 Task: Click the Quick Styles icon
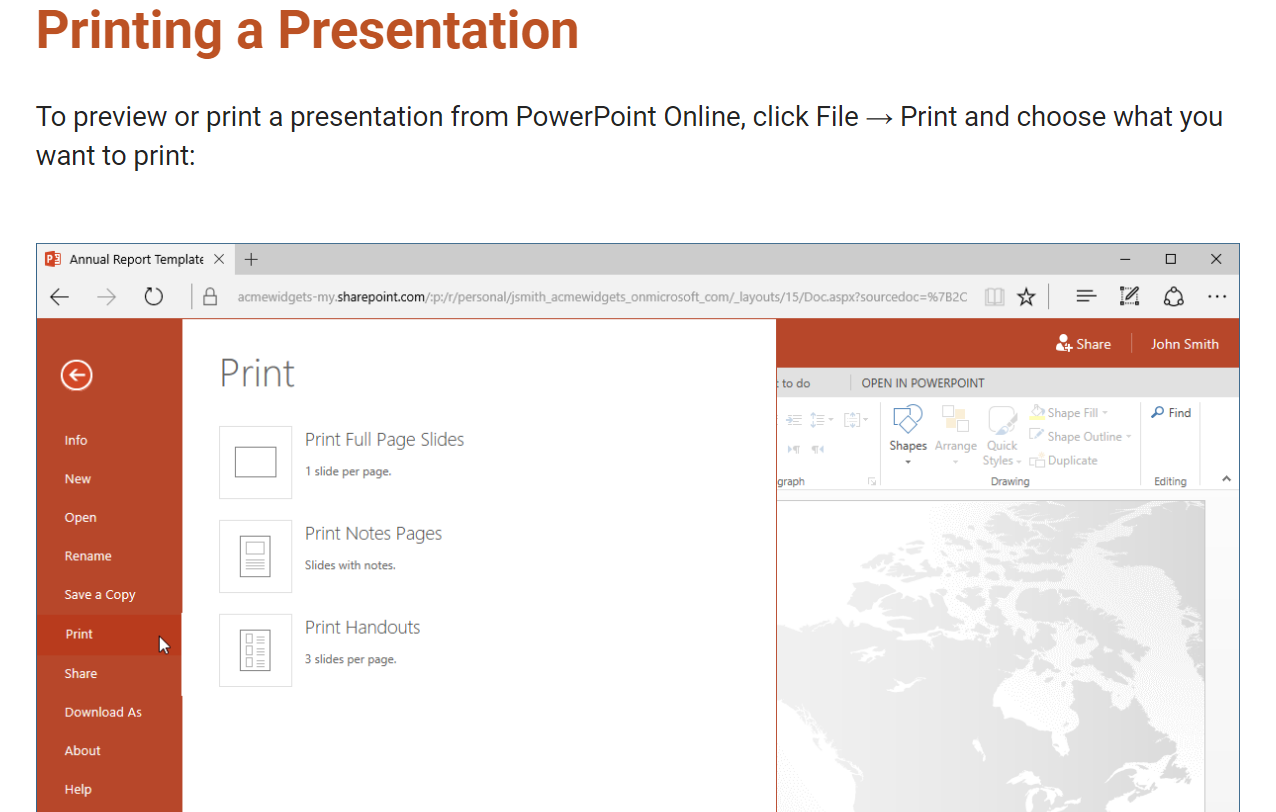click(1002, 419)
